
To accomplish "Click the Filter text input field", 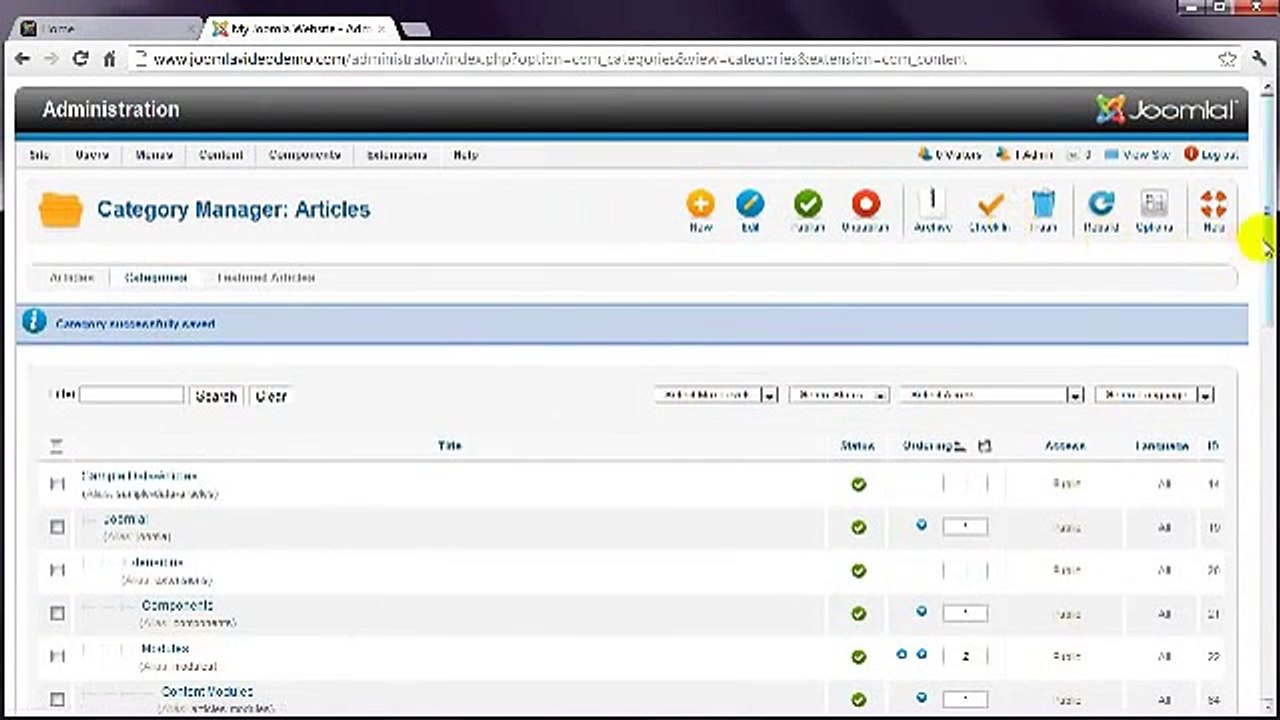I will tap(132, 395).
